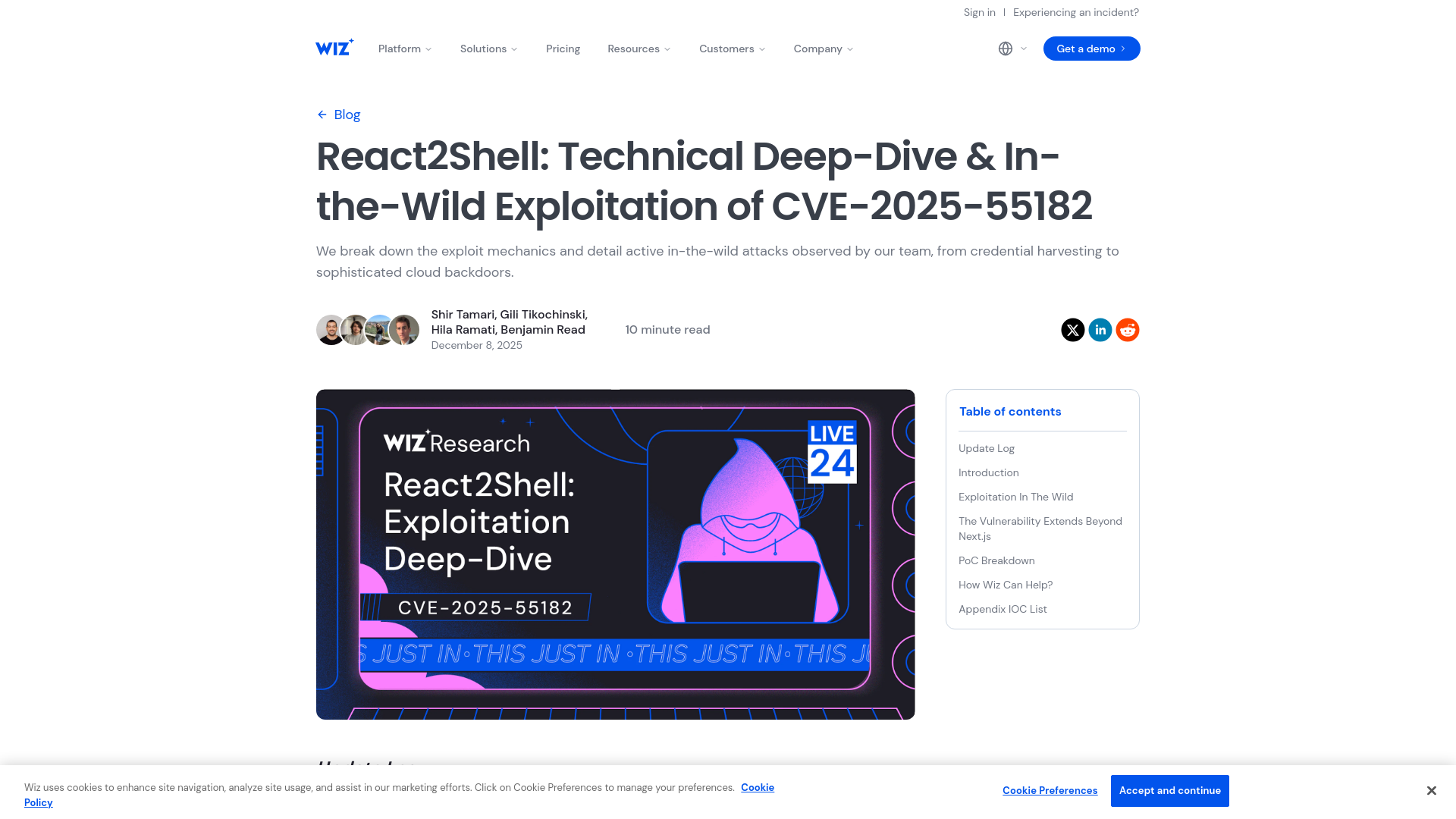Open the Company dropdown
Image resolution: width=1456 pixels, height=819 pixels.
(822, 49)
